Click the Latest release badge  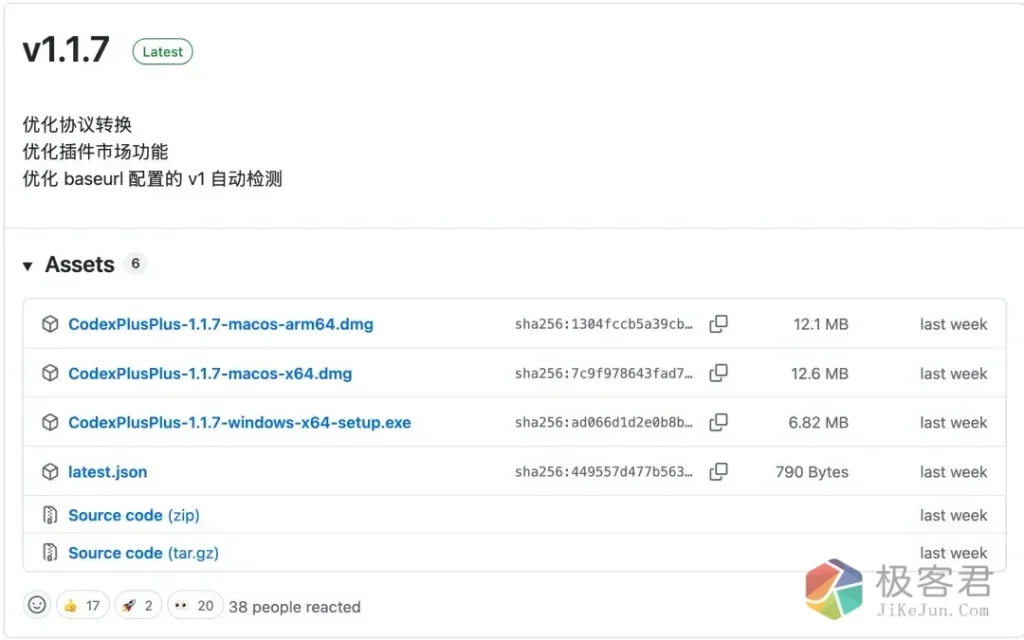point(163,52)
